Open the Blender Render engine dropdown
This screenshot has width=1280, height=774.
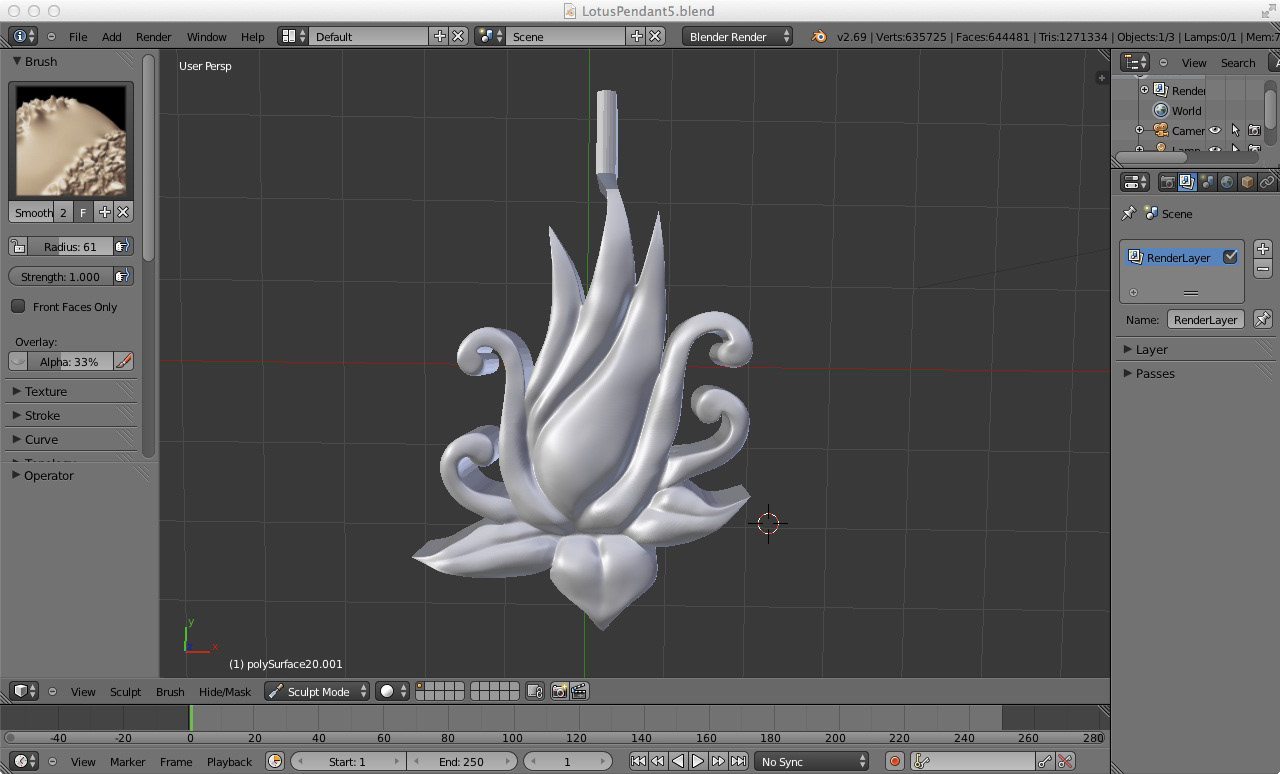click(737, 36)
